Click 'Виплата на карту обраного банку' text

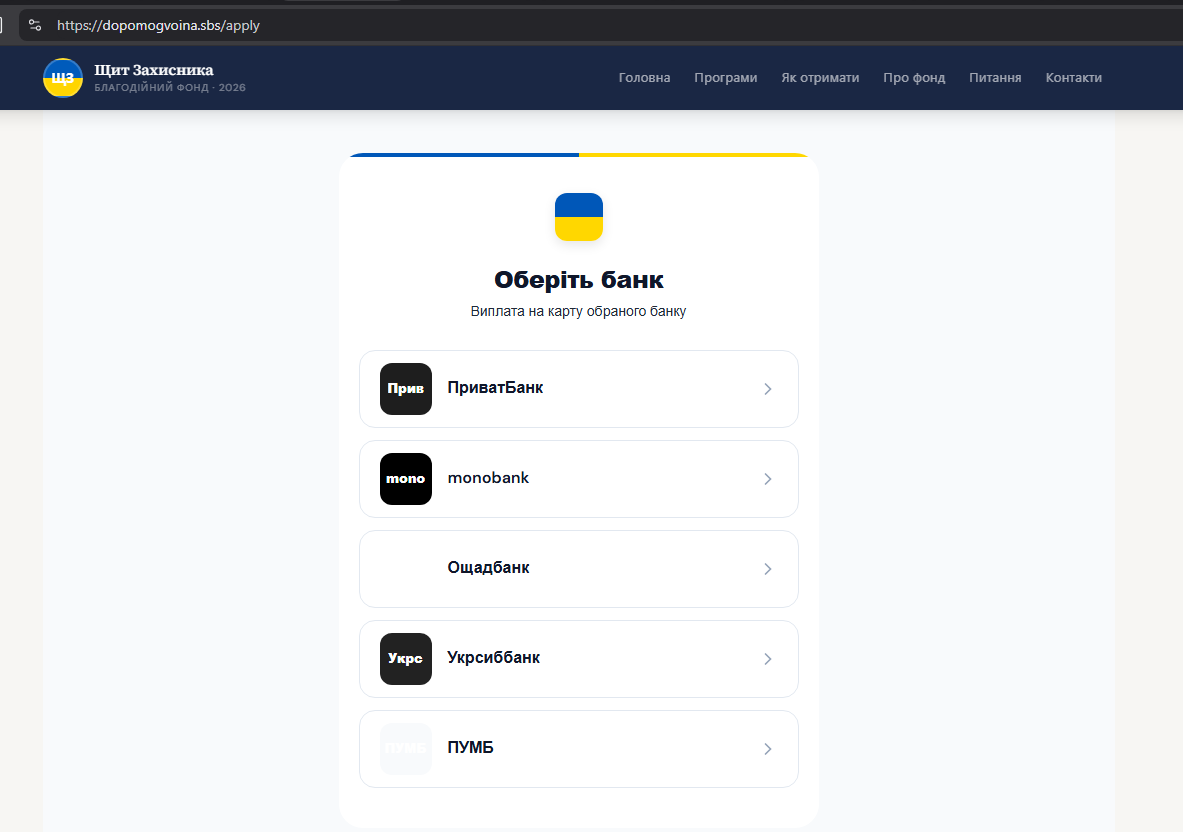[x=579, y=312]
